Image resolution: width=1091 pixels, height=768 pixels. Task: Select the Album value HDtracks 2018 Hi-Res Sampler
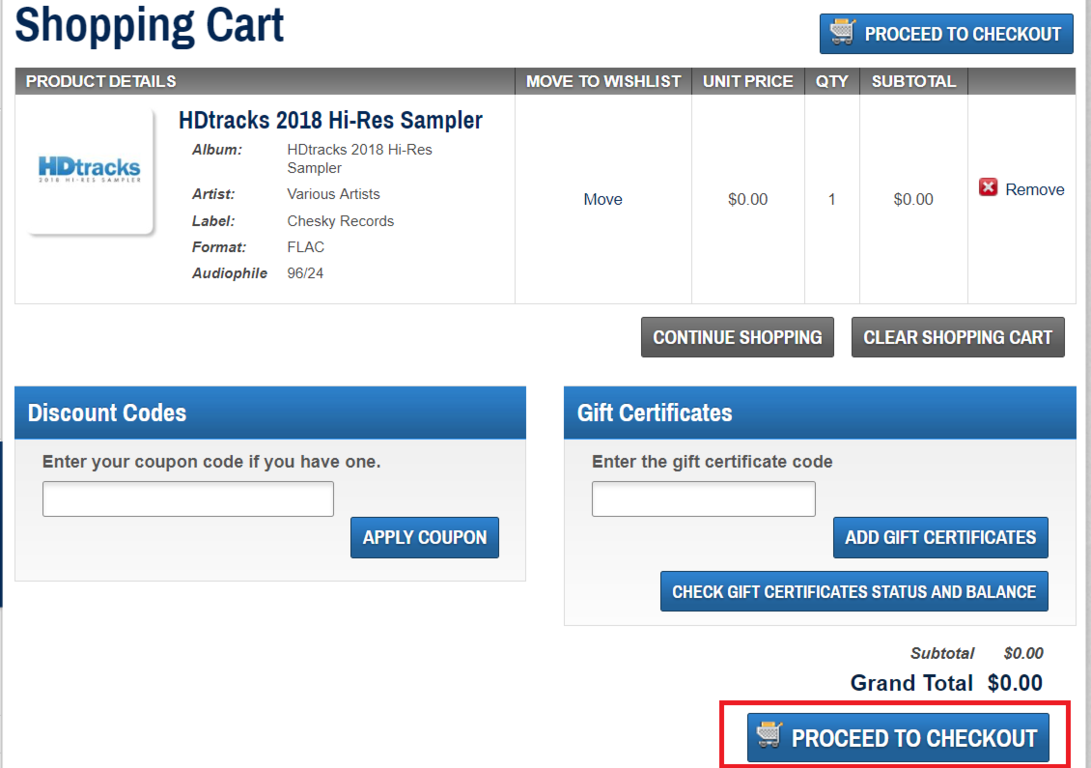pyautogui.click(x=359, y=159)
